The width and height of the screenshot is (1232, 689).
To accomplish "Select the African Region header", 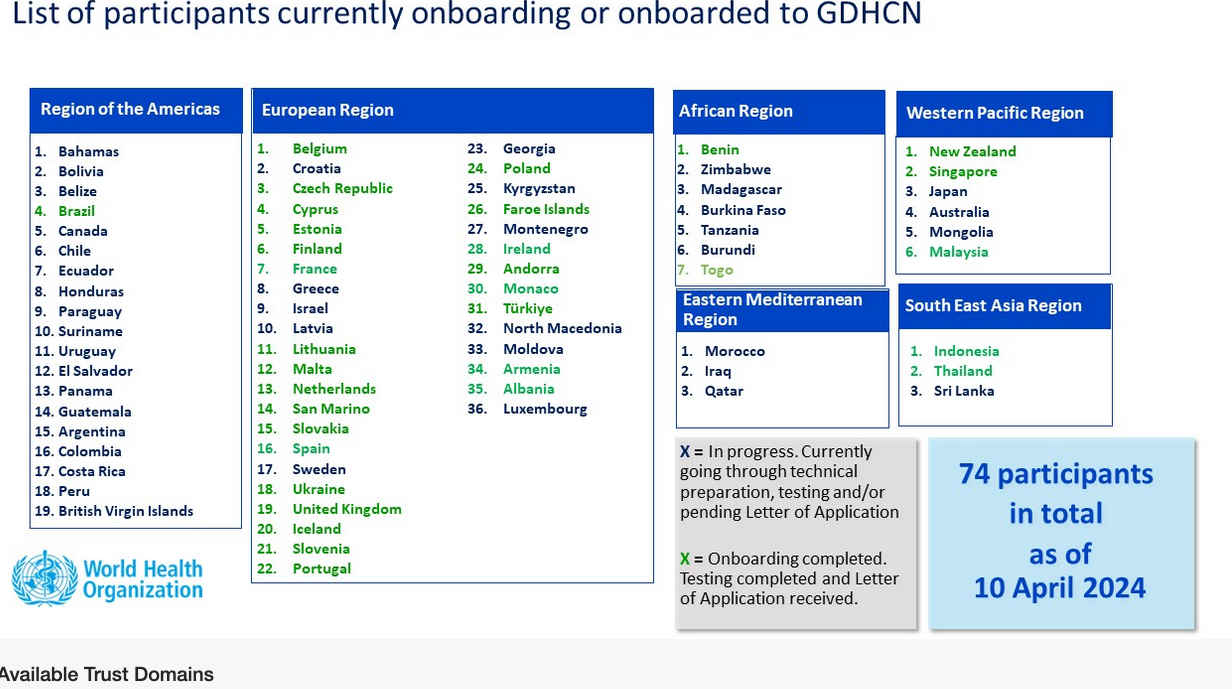I will pos(736,112).
